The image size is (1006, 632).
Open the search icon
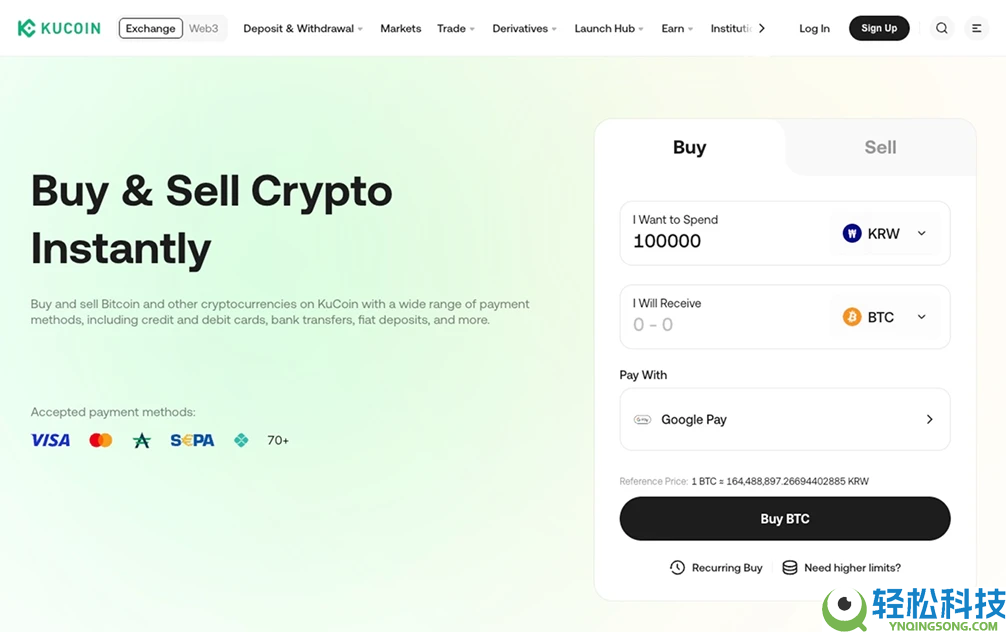[x=941, y=28]
